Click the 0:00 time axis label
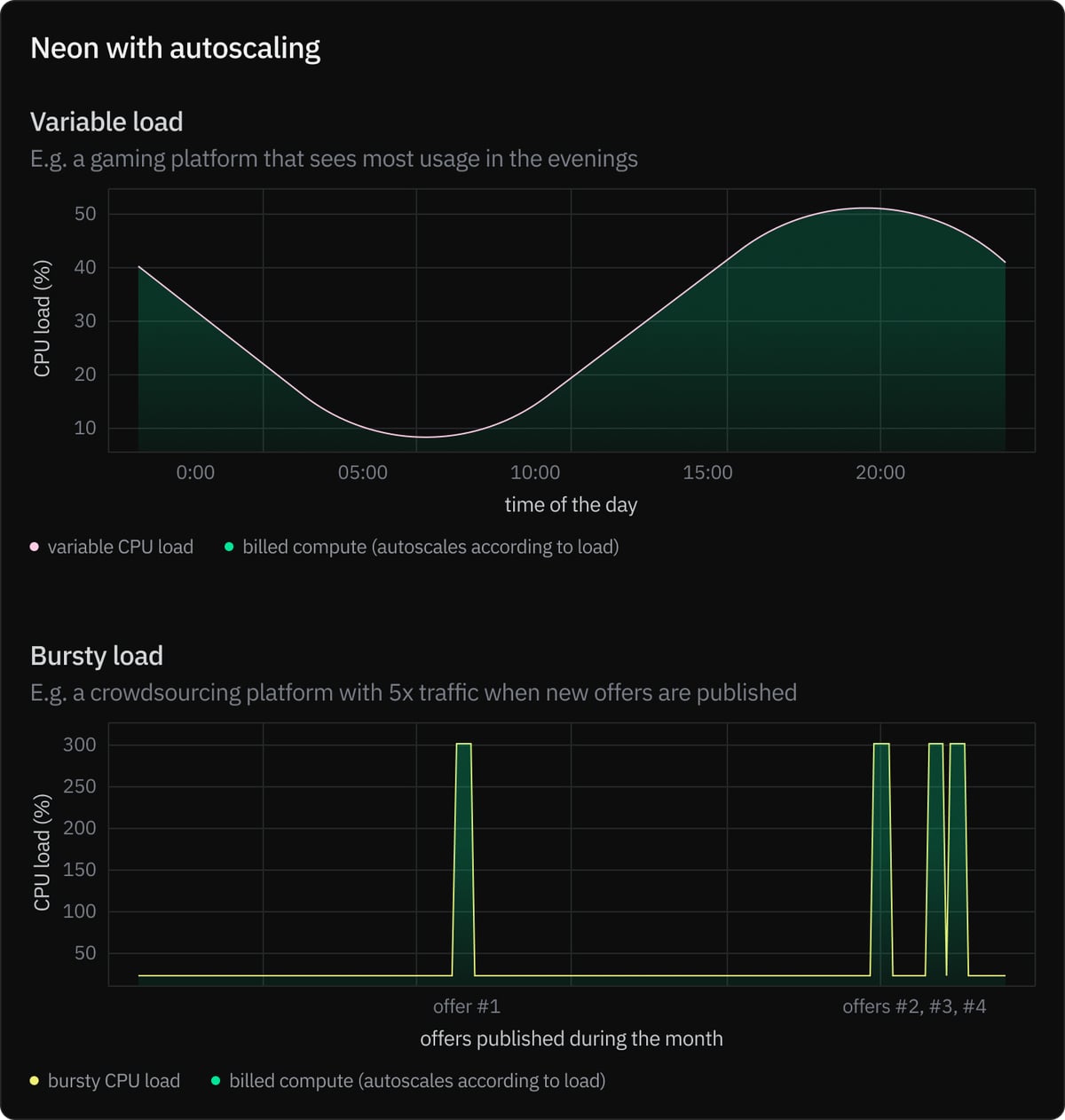The image size is (1065, 1120). coord(195,472)
